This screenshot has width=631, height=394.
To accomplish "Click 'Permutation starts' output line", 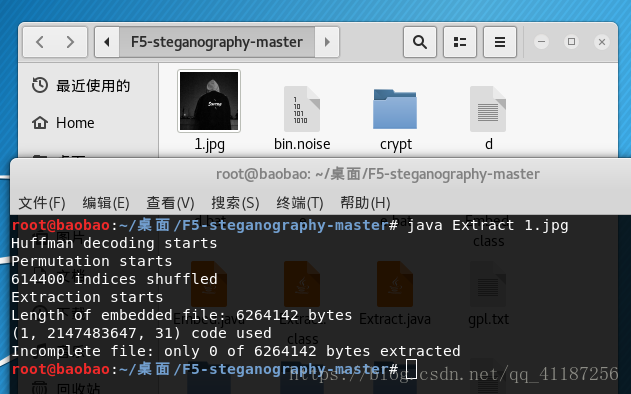I will pyautogui.click(x=91, y=261).
